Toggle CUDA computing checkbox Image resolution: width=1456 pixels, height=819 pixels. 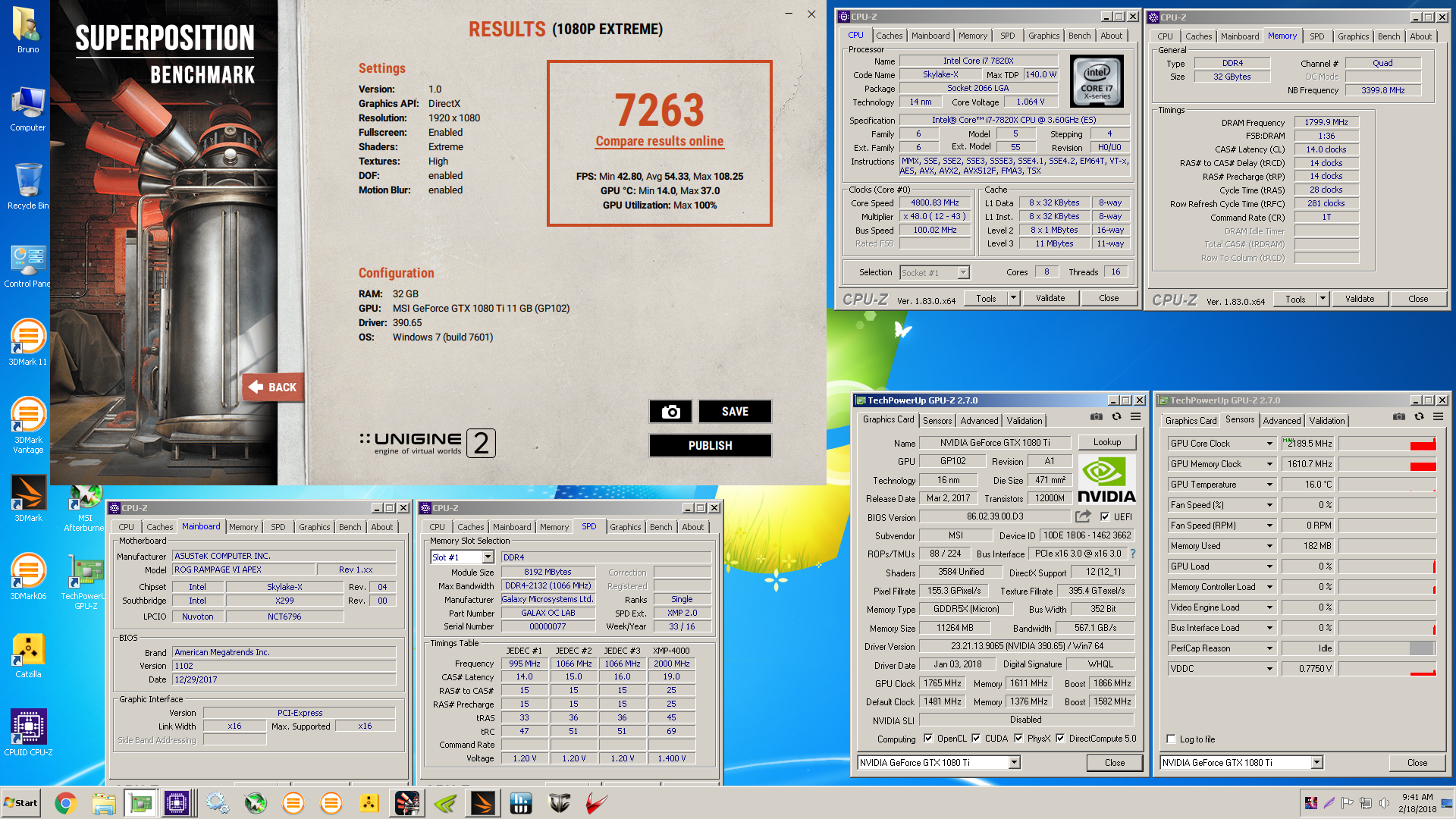point(976,739)
